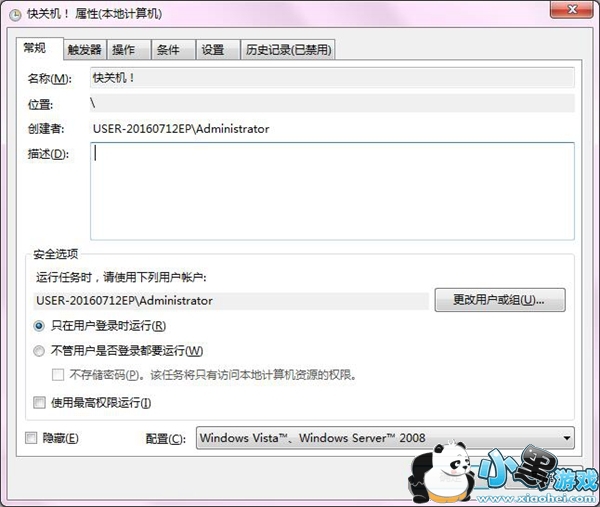The image size is (600, 507).
Task: Switch to the 常规 tab
Action: [x=39, y=48]
